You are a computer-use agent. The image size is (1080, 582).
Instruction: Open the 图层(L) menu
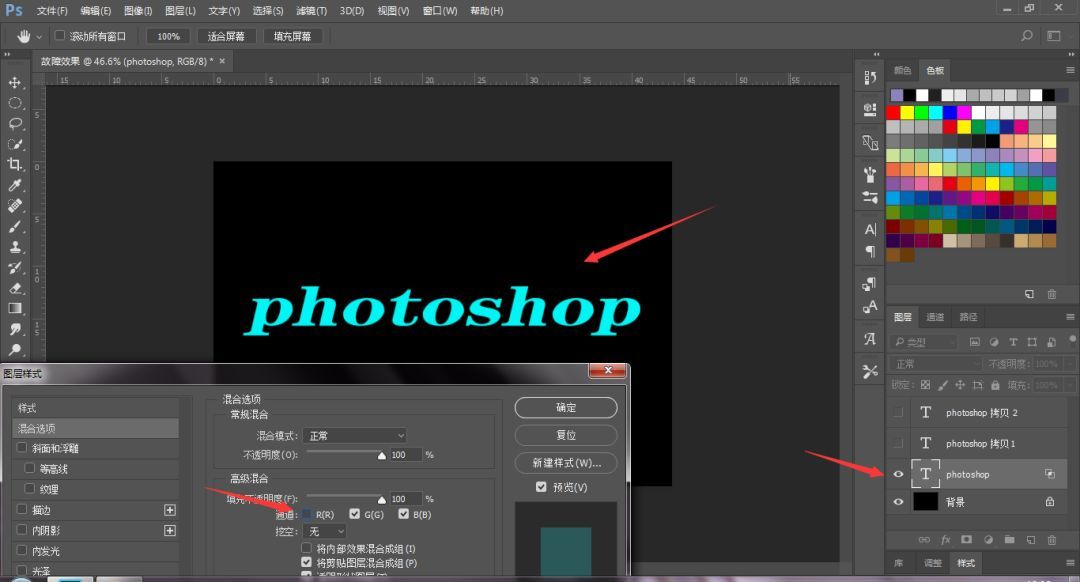[x=180, y=11]
